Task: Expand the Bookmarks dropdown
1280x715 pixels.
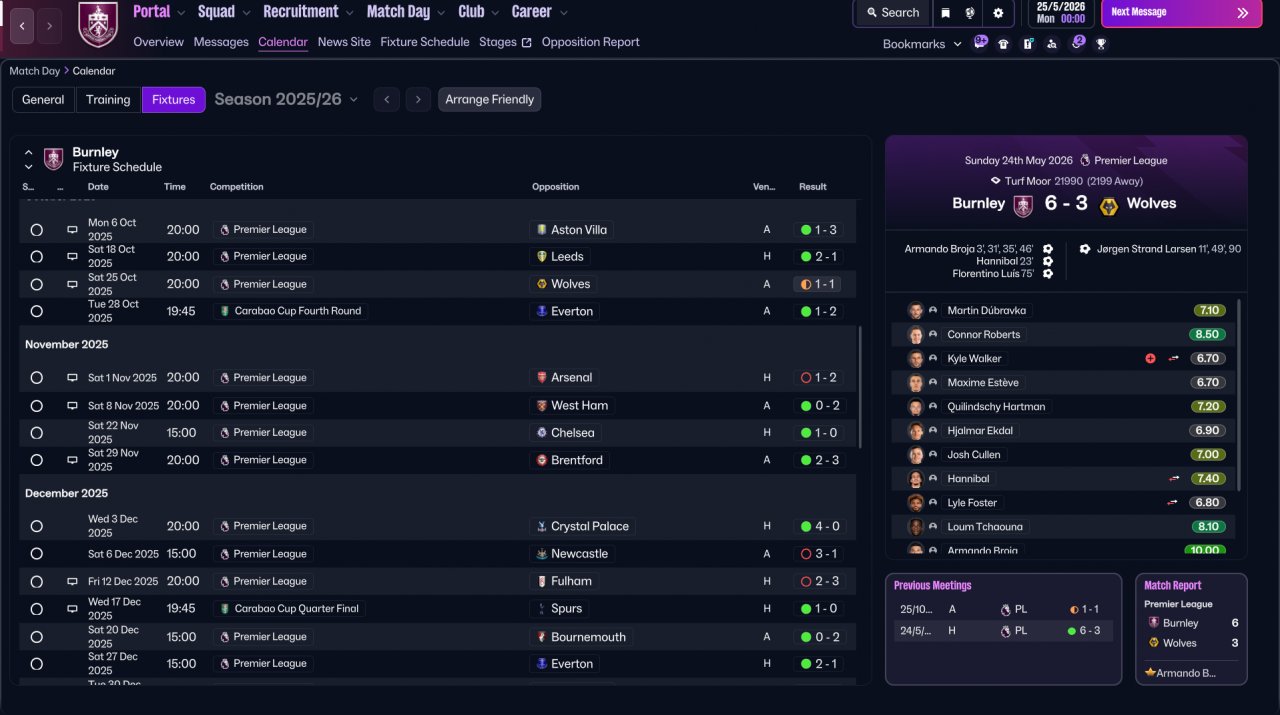Action: click(922, 44)
